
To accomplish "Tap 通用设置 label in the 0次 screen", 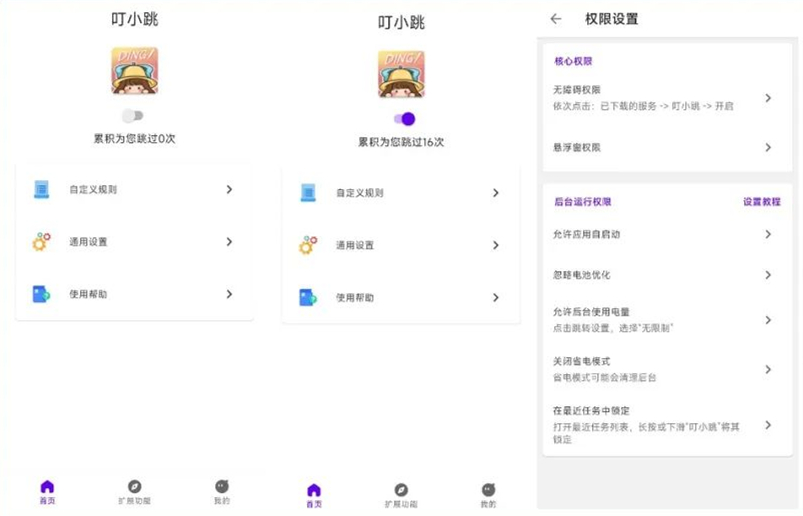I will 89,242.
